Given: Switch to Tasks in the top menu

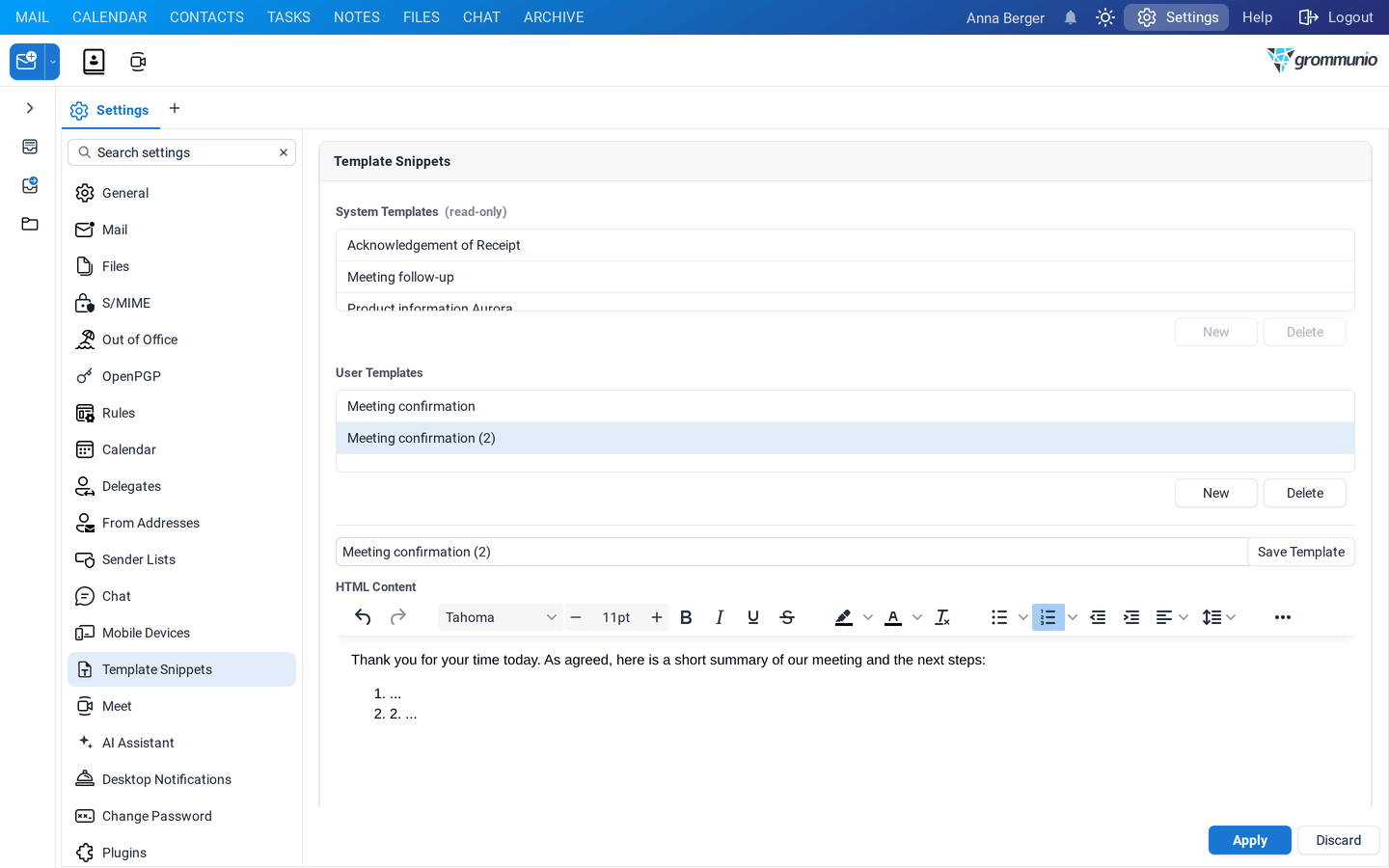Looking at the screenshot, I should pyautogui.click(x=288, y=17).
